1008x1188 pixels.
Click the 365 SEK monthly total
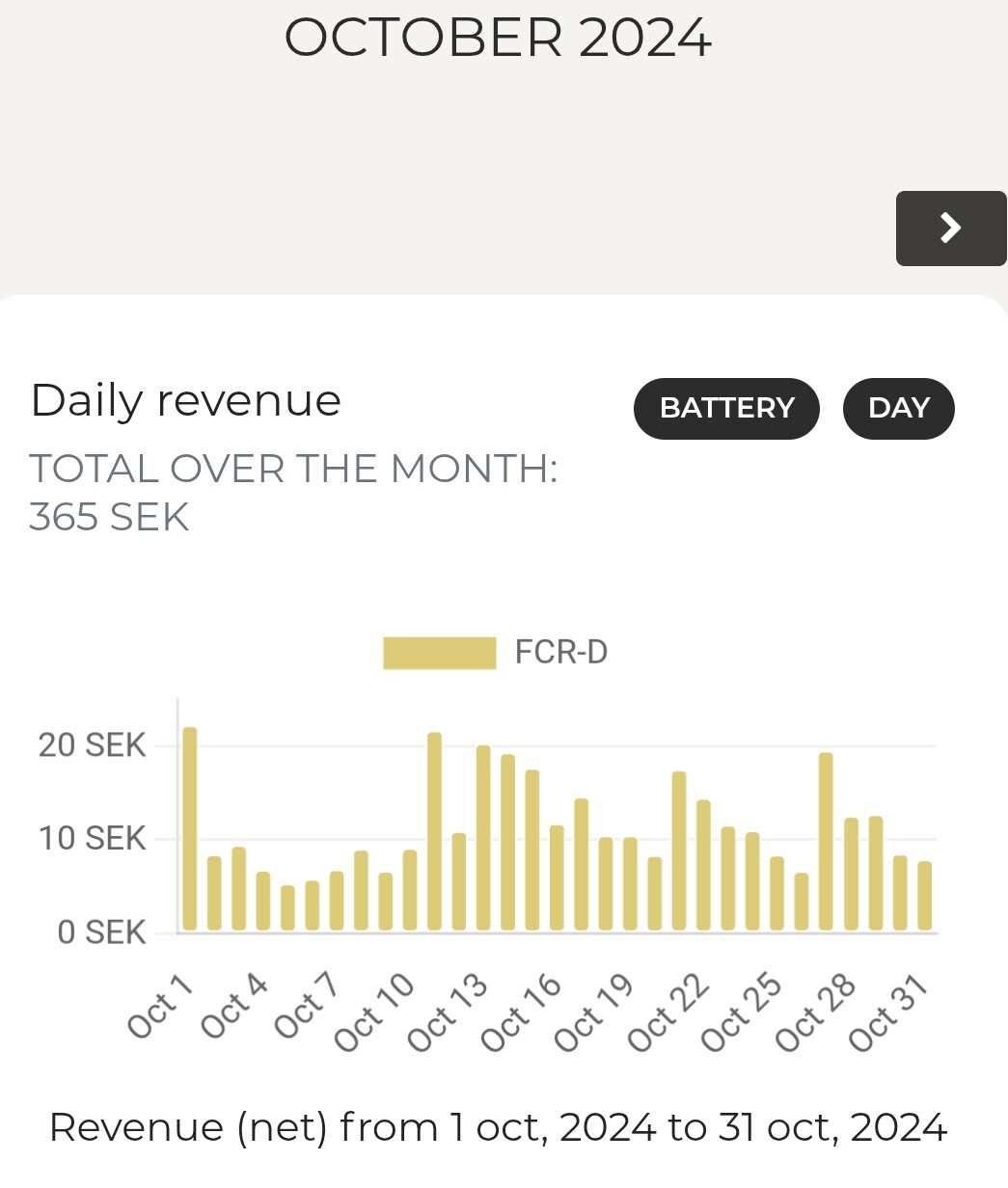pos(109,518)
